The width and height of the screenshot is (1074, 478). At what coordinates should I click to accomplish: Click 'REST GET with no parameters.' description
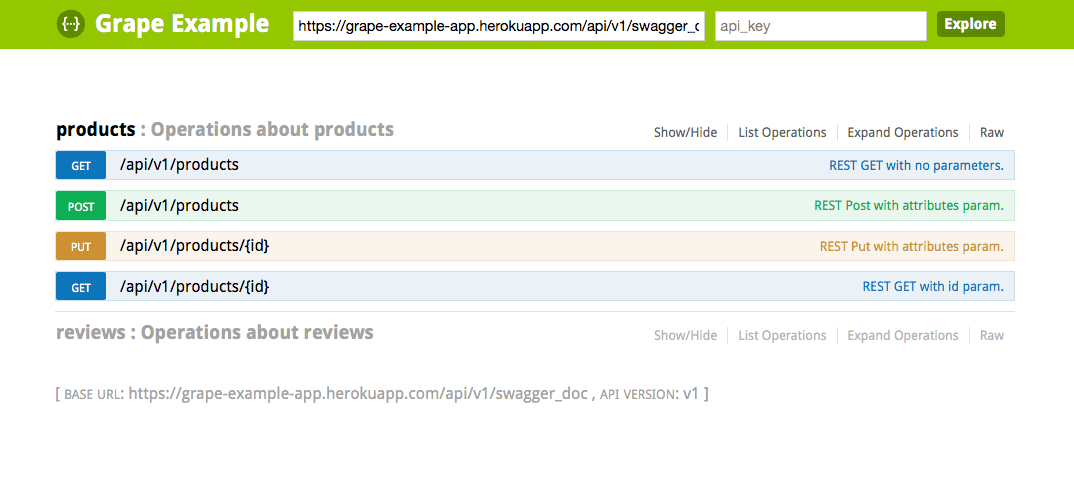(915, 166)
